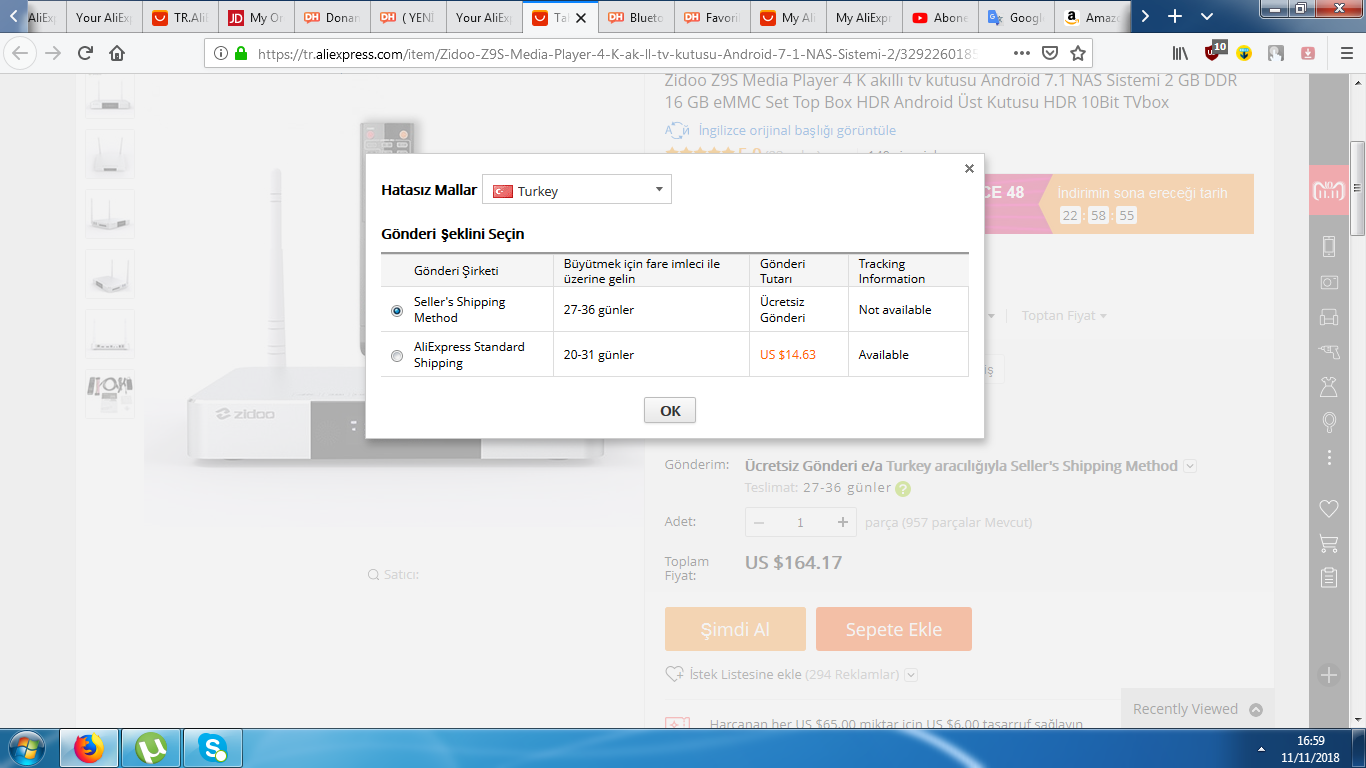Image resolution: width=1366 pixels, height=768 pixels.
Task: Open mobile phones sidebar category icon
Action: pyautogui.click(x=1329, y=246)
